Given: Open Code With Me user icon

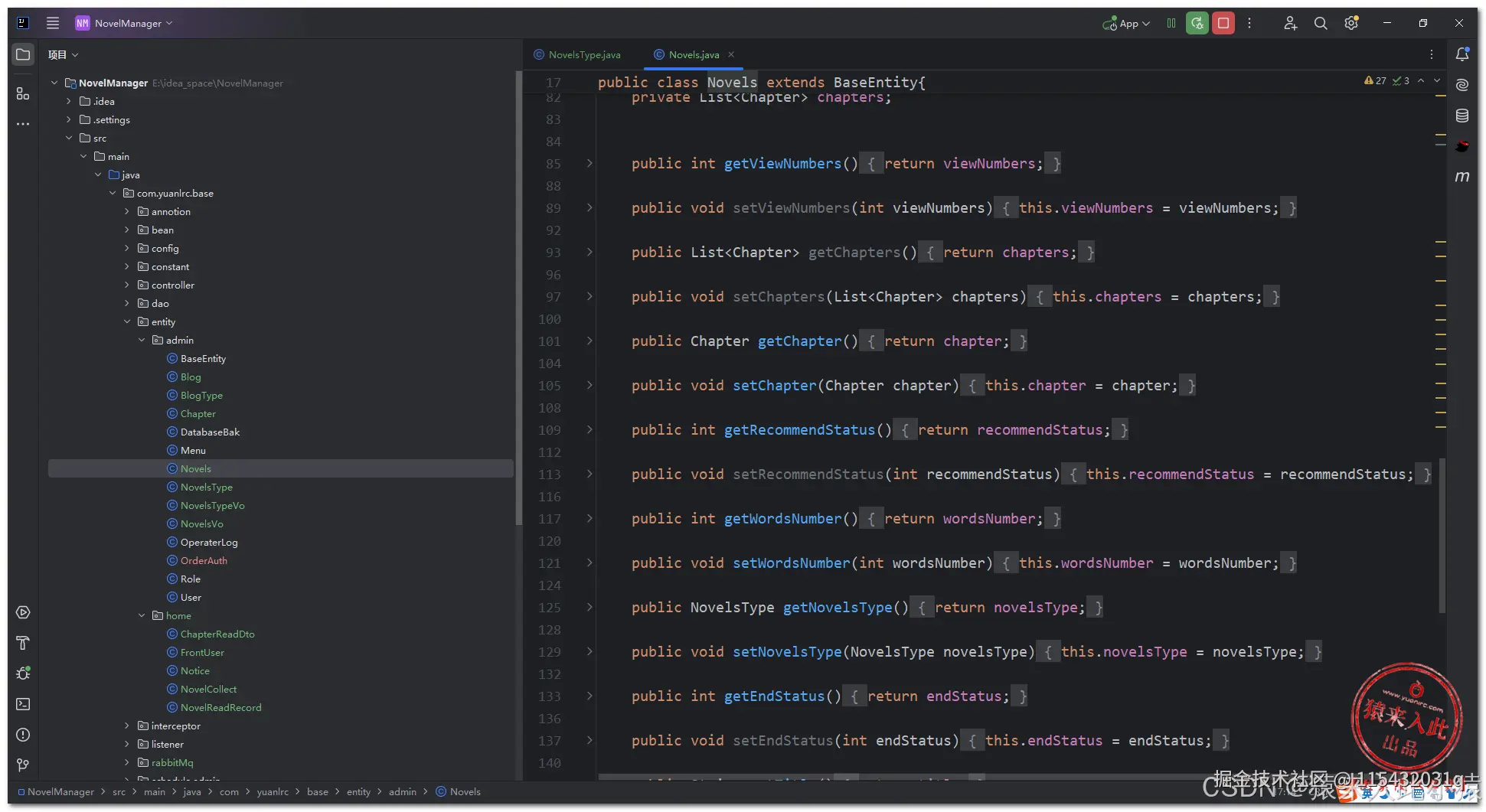Looking at the screenshot, I should pyautogui.click(x=1290, y=23).
